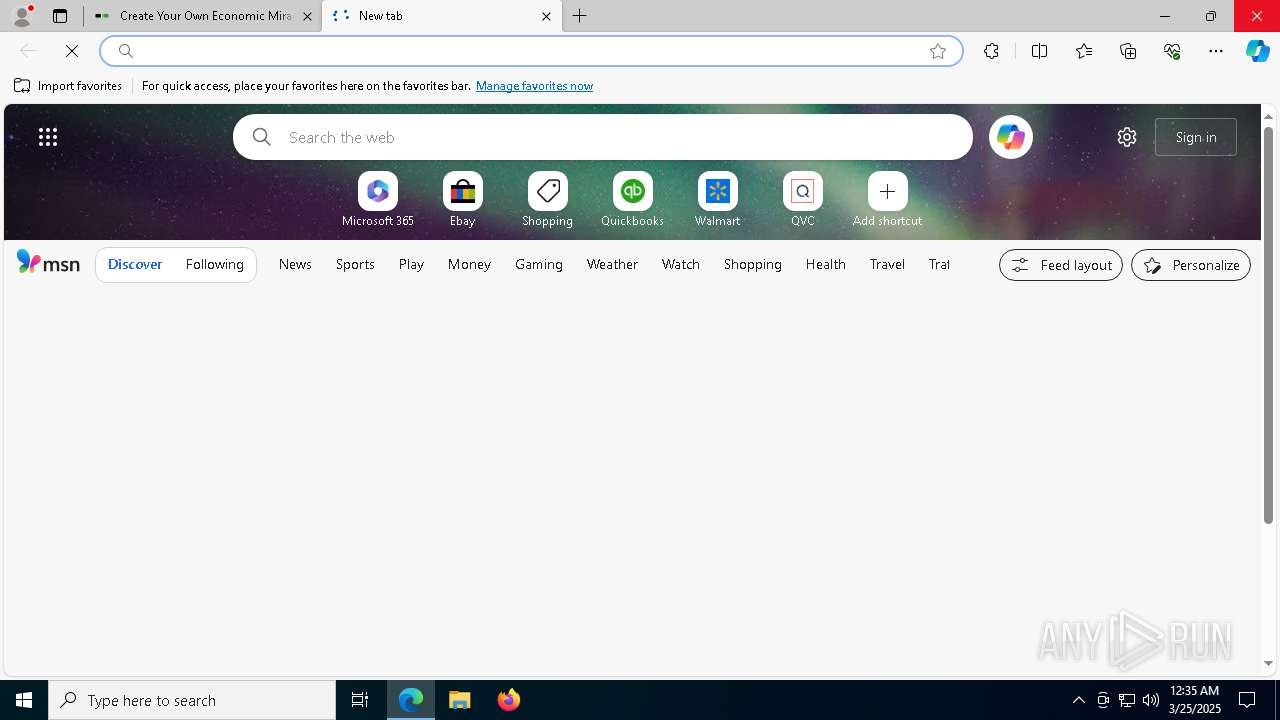1280x720 pixels.
Task: Open Task View on the taskbar
Action: [x=360, y=700]
